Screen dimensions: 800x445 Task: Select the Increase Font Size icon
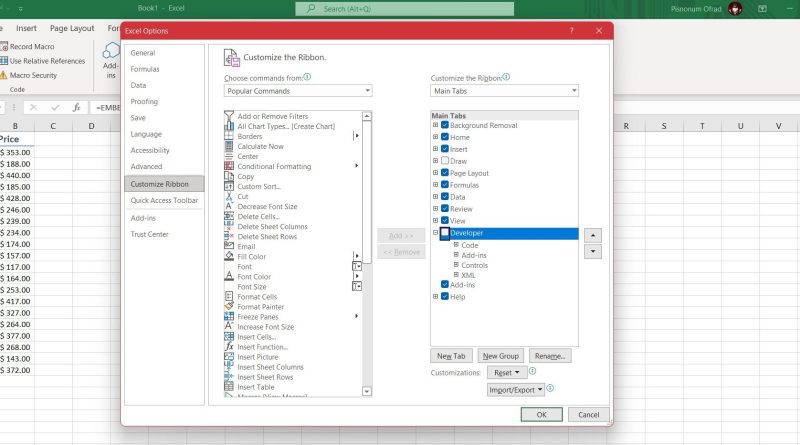229,327
